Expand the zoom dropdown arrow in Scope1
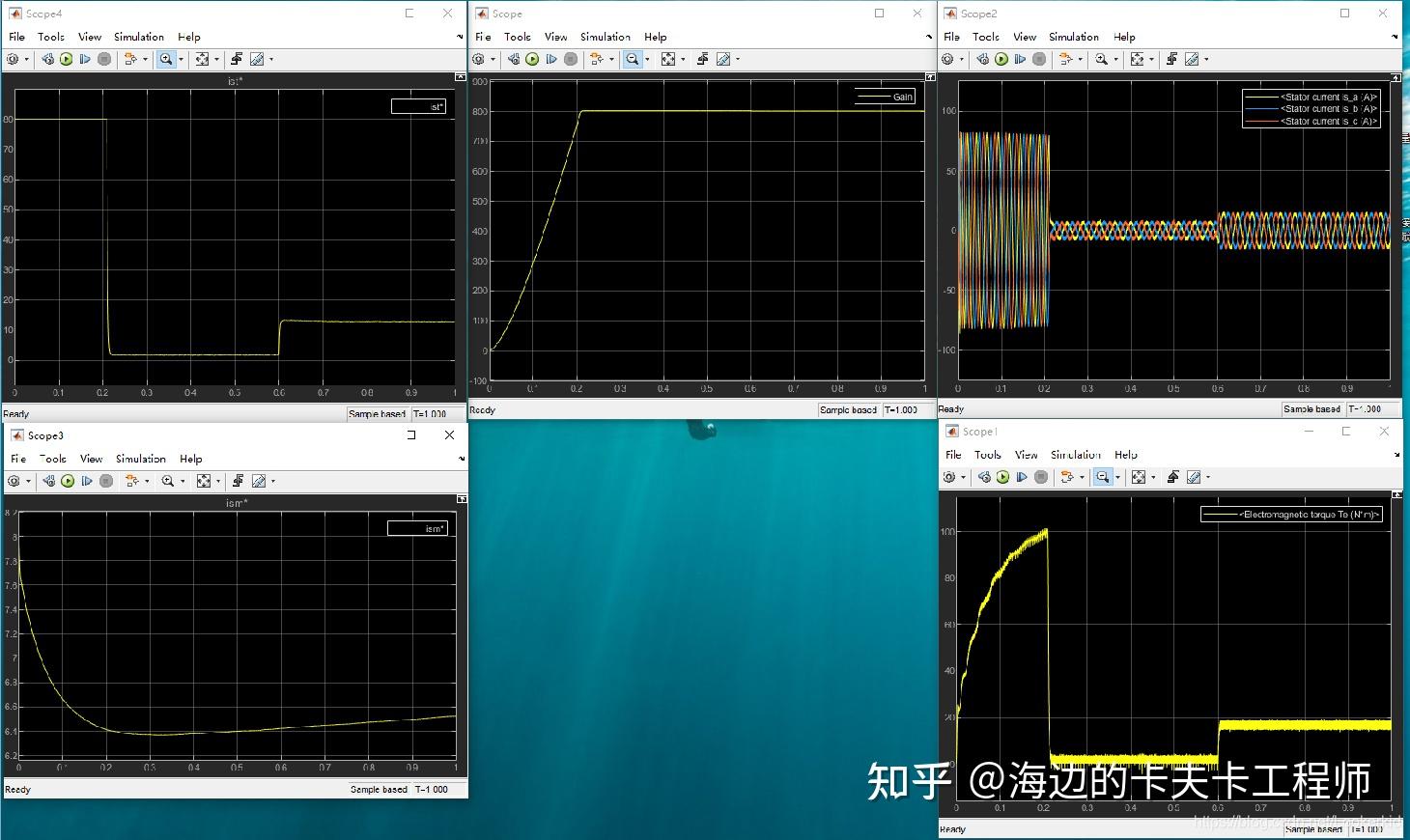This screenshot has width=1410, height=840. [x=1117, y=477]
